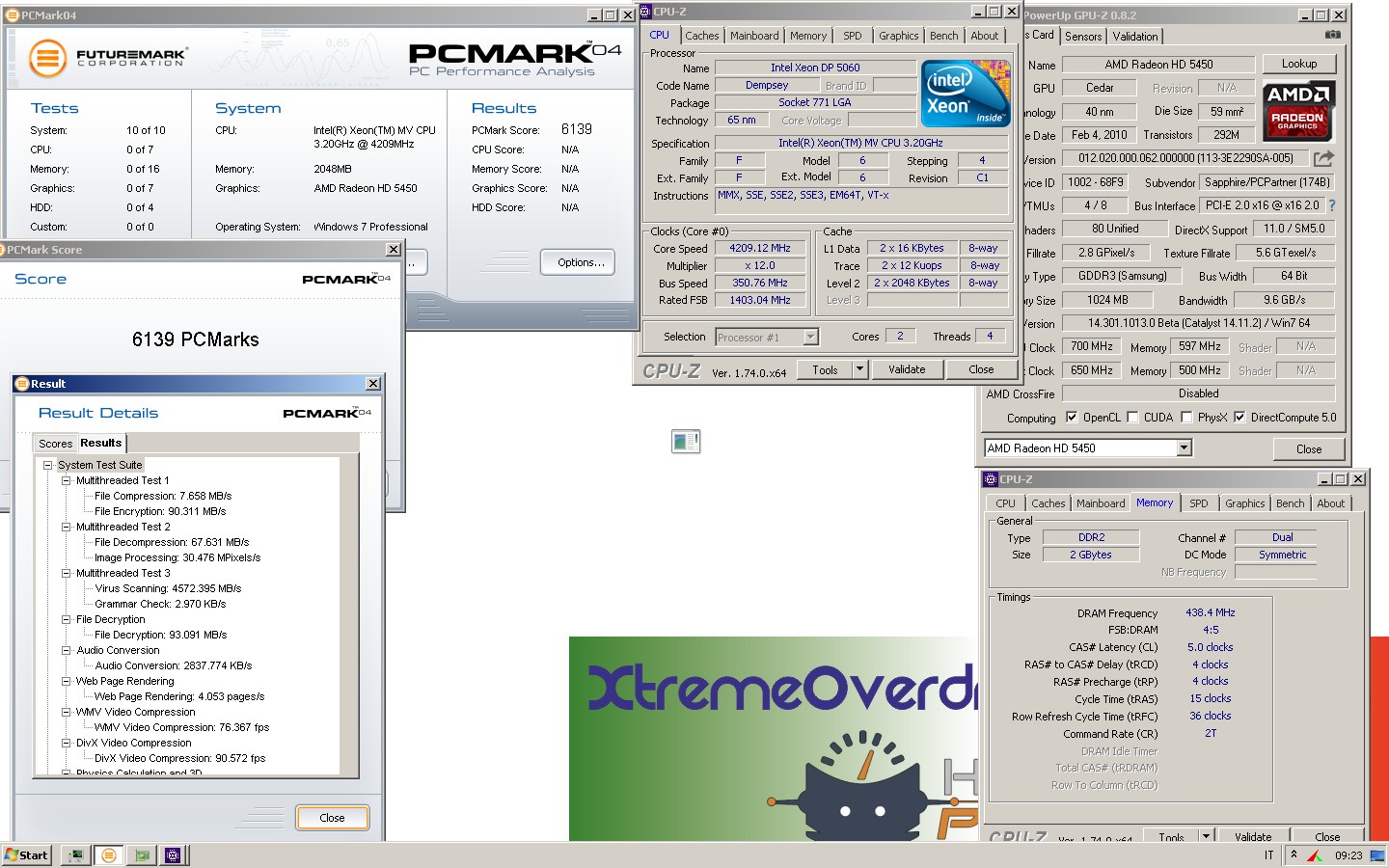
Task: Close the Result window via its X
Action: click(x=373, y=384)
